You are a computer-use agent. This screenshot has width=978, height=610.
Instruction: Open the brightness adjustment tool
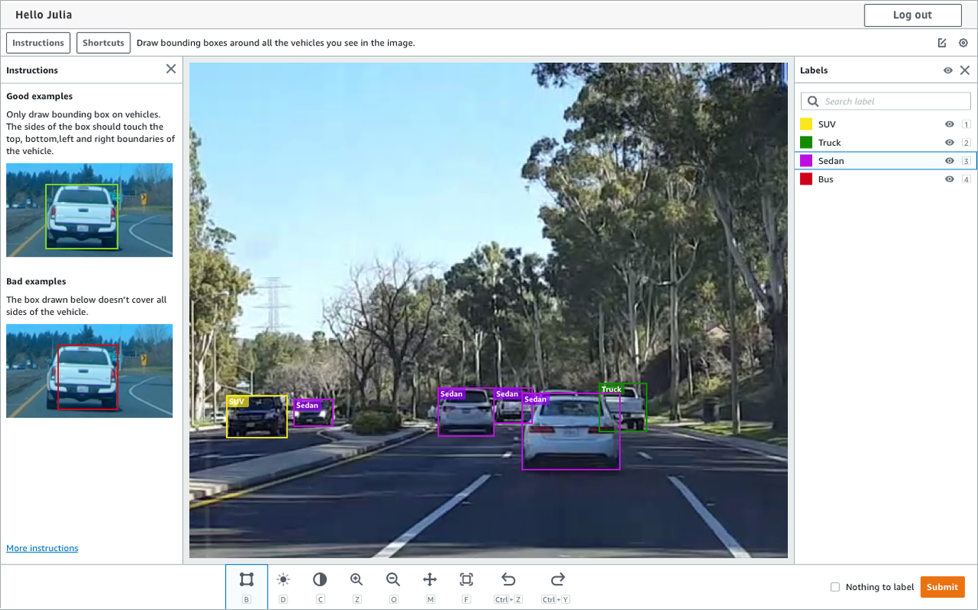(284, 580)
